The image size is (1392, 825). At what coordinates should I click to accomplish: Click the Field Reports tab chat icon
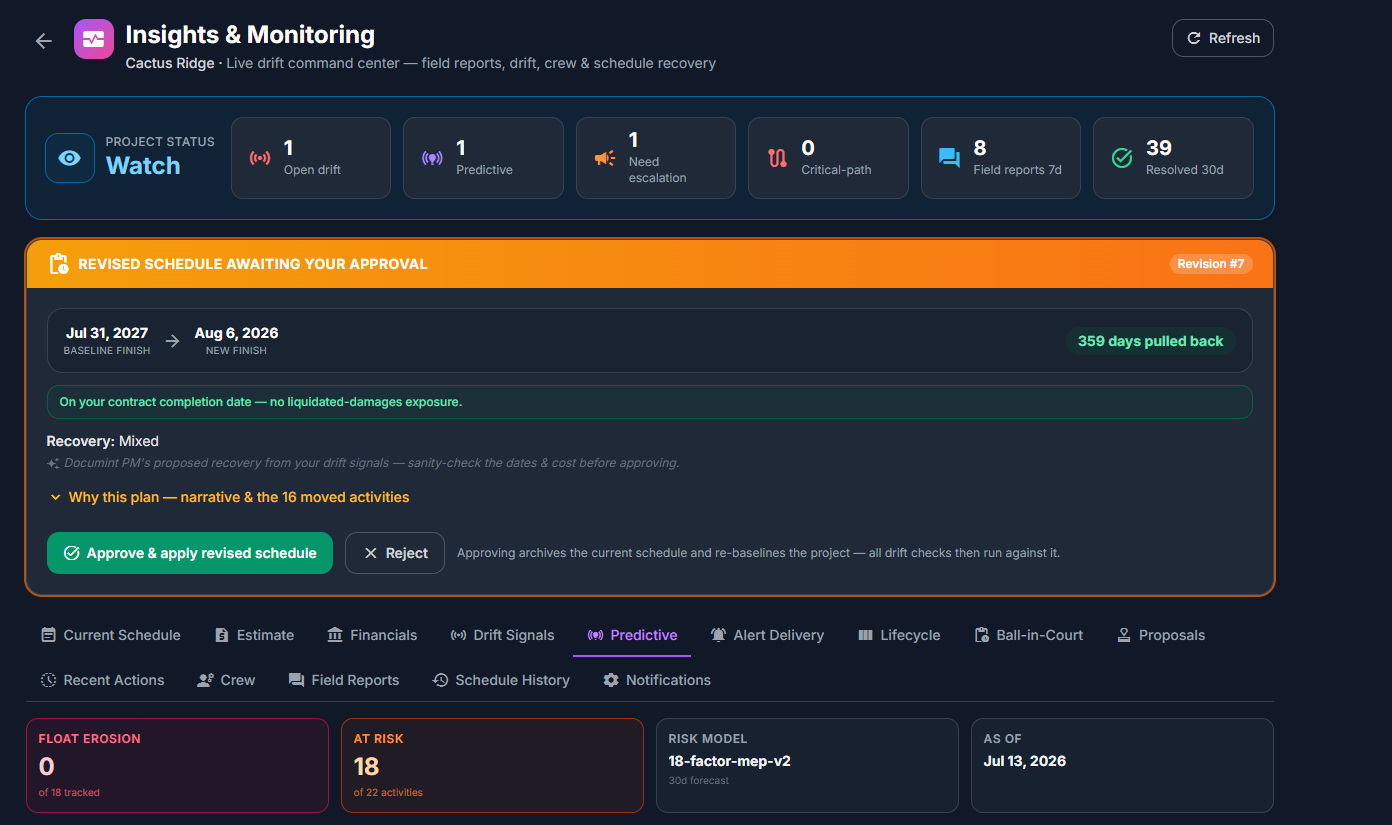(296, 680)
